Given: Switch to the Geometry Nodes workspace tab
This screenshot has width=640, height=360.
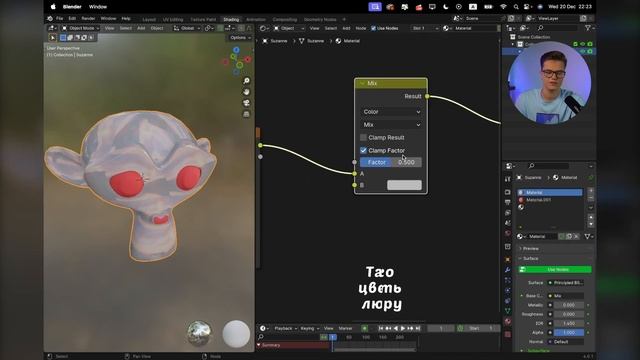Looking at the screenshot, I should [x=320, y=19].
